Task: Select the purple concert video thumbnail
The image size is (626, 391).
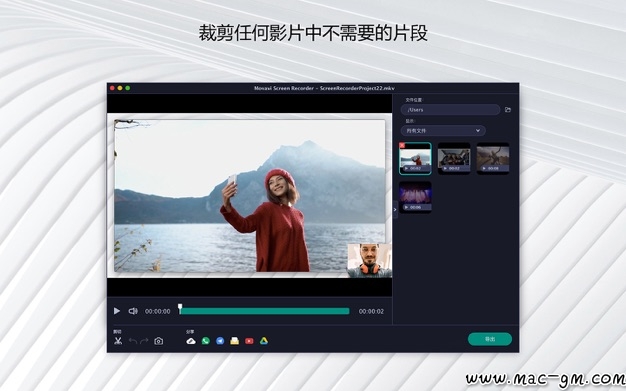Action: (415, 197)
